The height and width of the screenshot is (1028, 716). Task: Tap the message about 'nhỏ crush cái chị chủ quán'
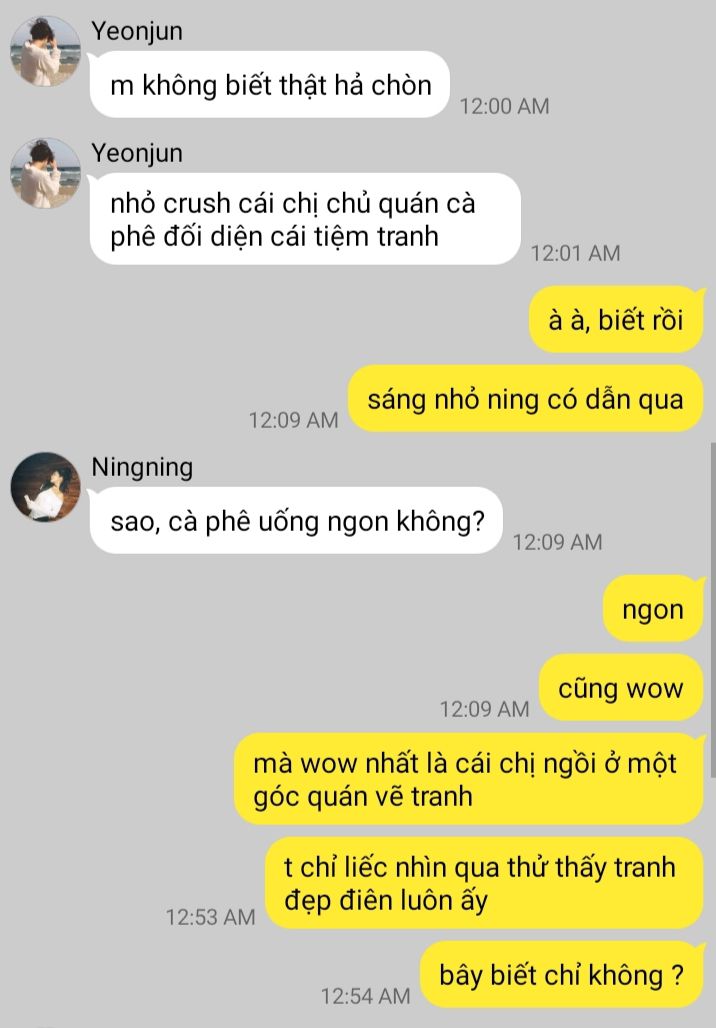(x=305, y=219)
